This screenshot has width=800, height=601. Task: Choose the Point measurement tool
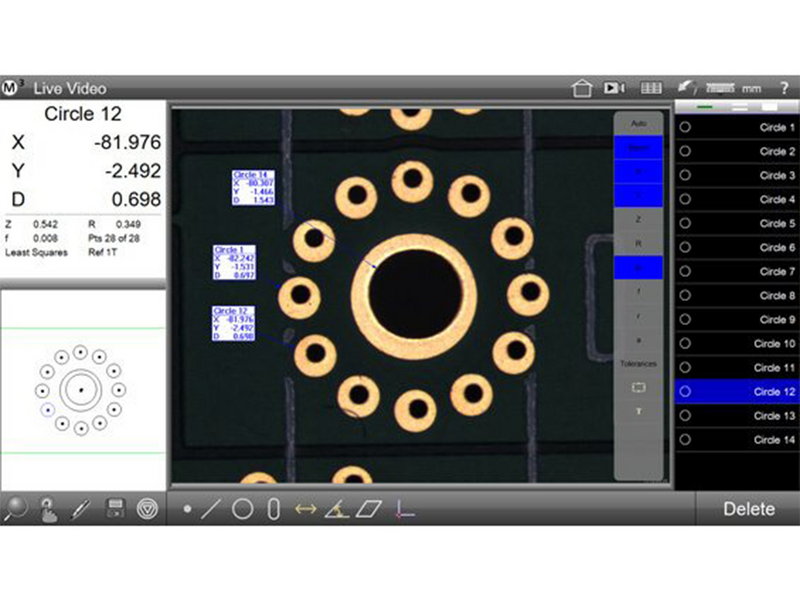click(x=188, y=510)
